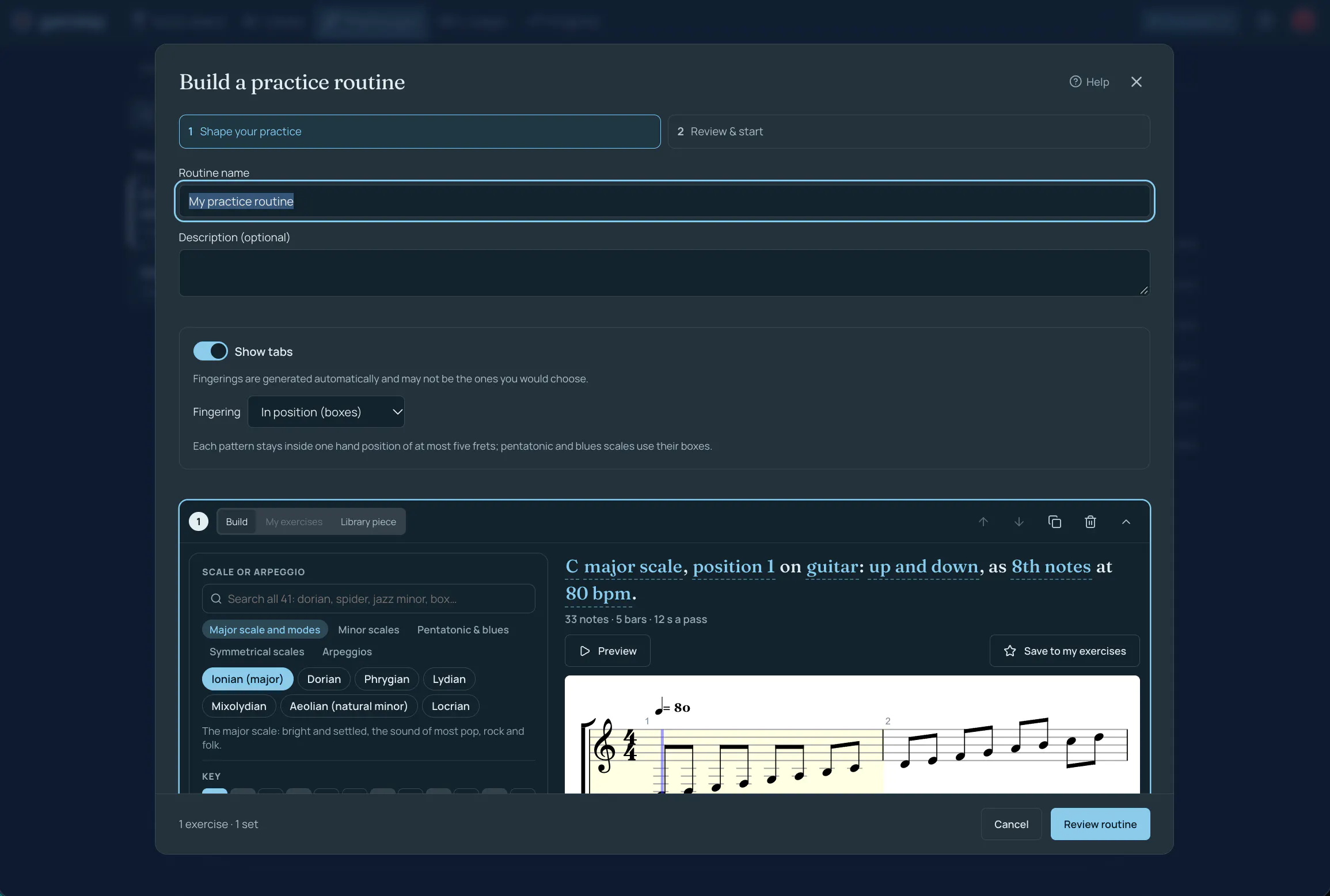This screenshot has width=1330, height=896.
Task: Open the Library piece tab
Action: point(368,522)
